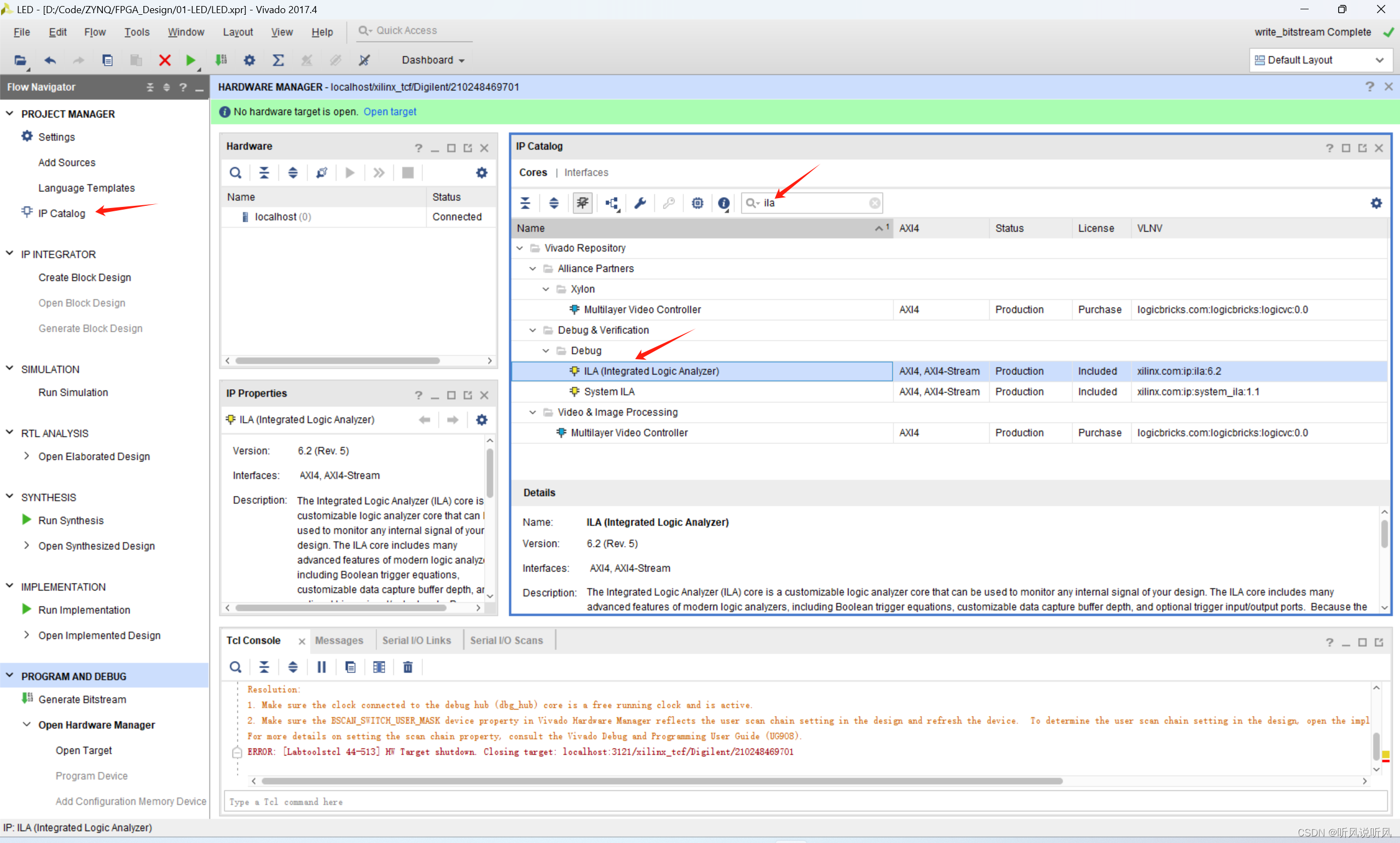
Task: Open the Tools menu
Action: click(x=137, y=32)
